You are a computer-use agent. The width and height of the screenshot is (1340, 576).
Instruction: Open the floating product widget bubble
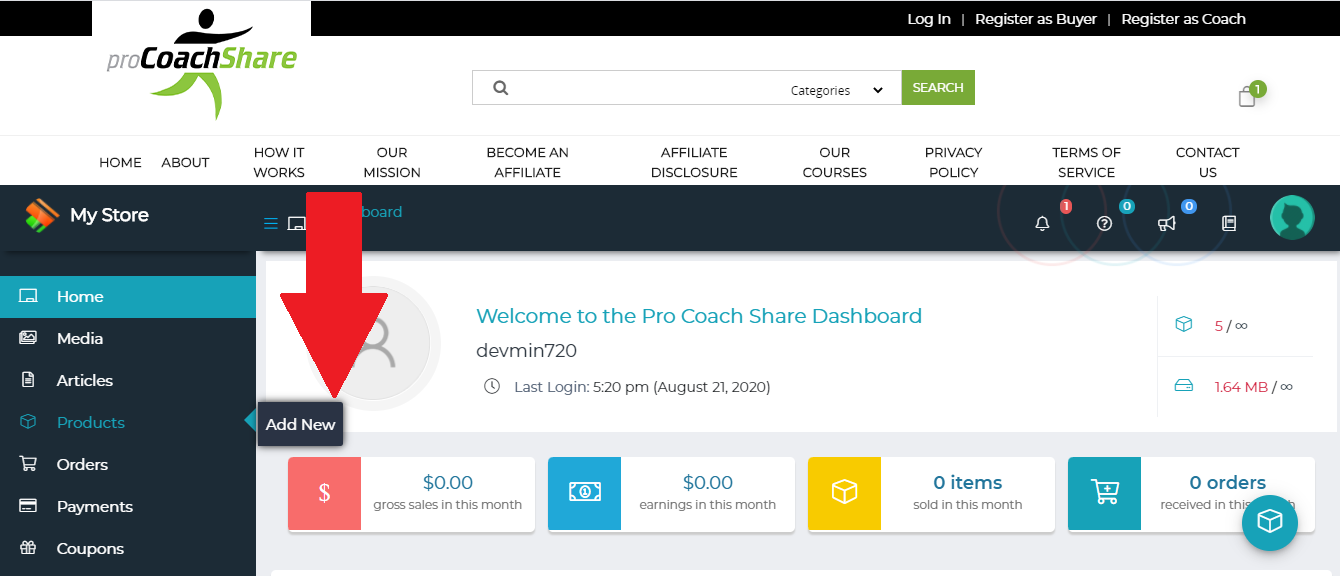tap(1269, 523)
